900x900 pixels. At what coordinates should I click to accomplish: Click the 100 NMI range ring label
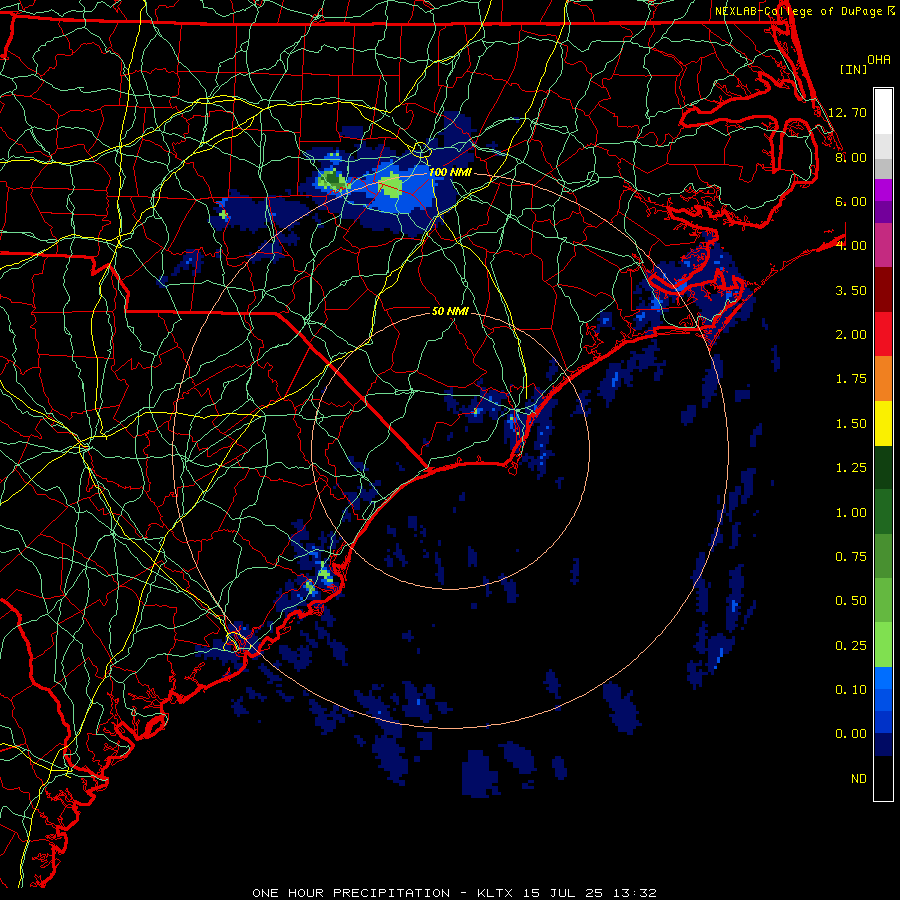point(450,172)
